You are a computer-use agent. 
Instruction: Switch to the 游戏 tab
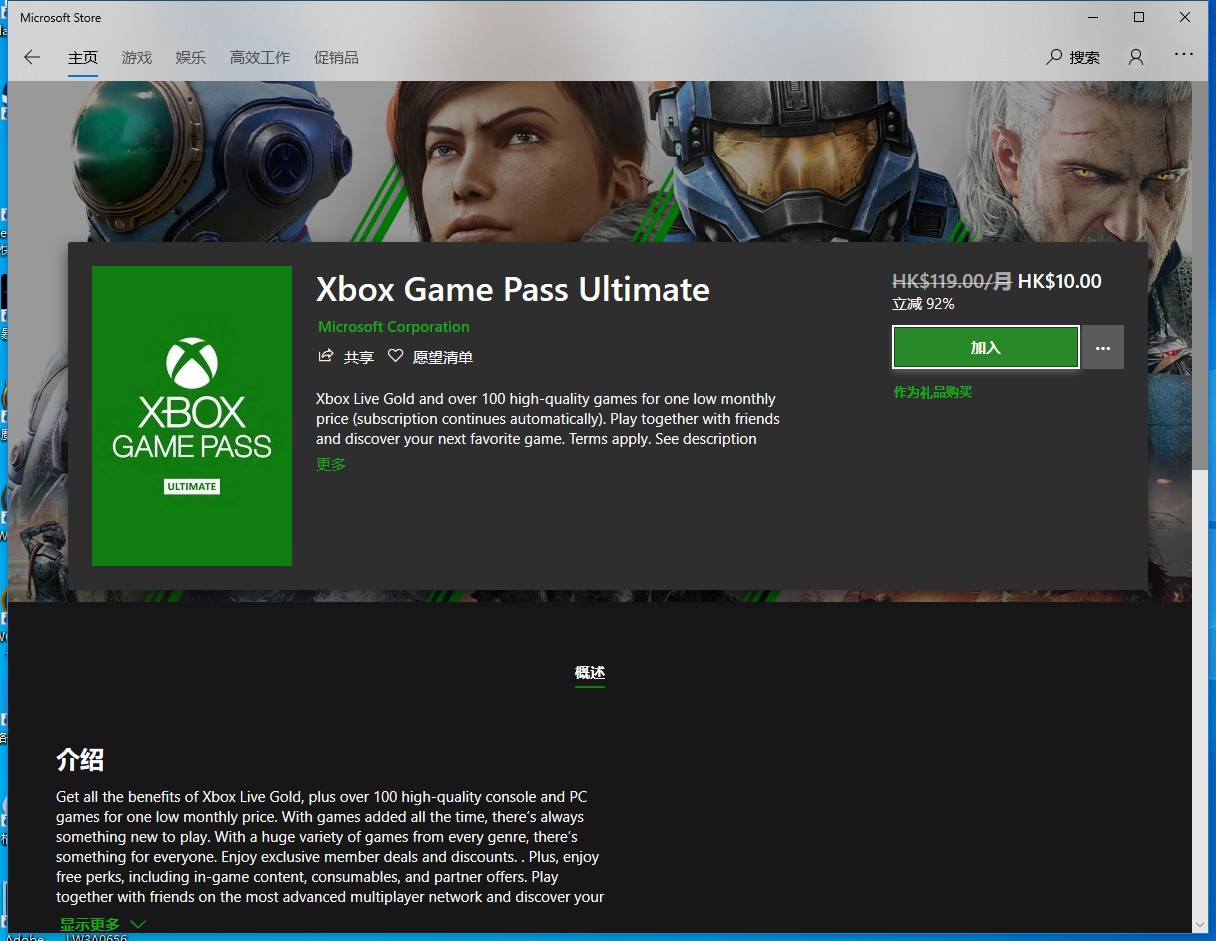(137, 57)
